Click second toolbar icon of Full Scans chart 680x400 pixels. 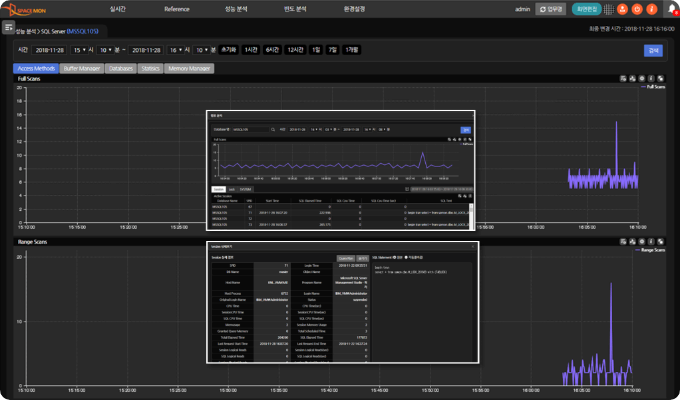coord(632,79)
